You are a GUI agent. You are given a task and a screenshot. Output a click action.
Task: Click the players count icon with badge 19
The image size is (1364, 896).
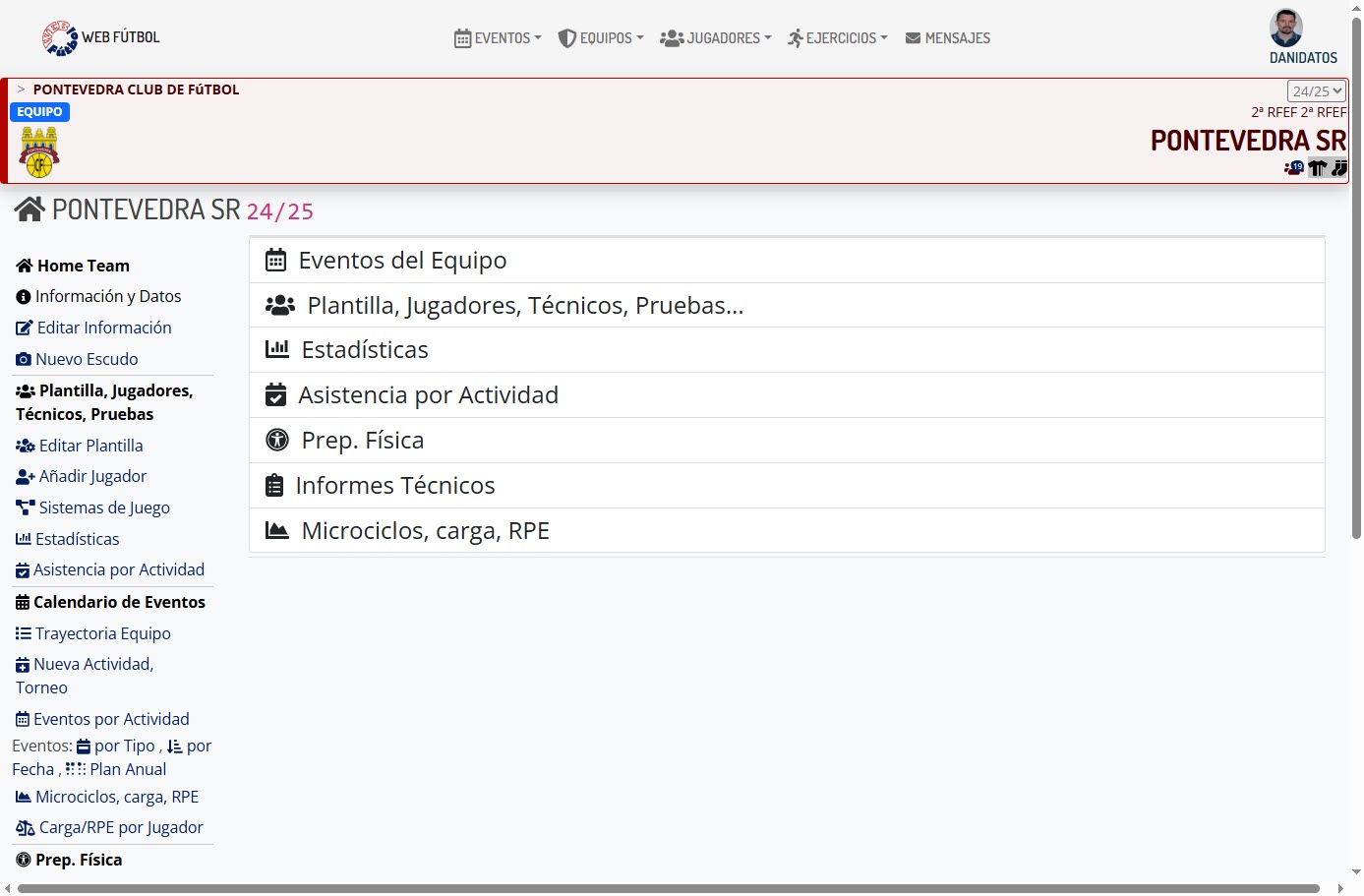(x=1293, y=168)
